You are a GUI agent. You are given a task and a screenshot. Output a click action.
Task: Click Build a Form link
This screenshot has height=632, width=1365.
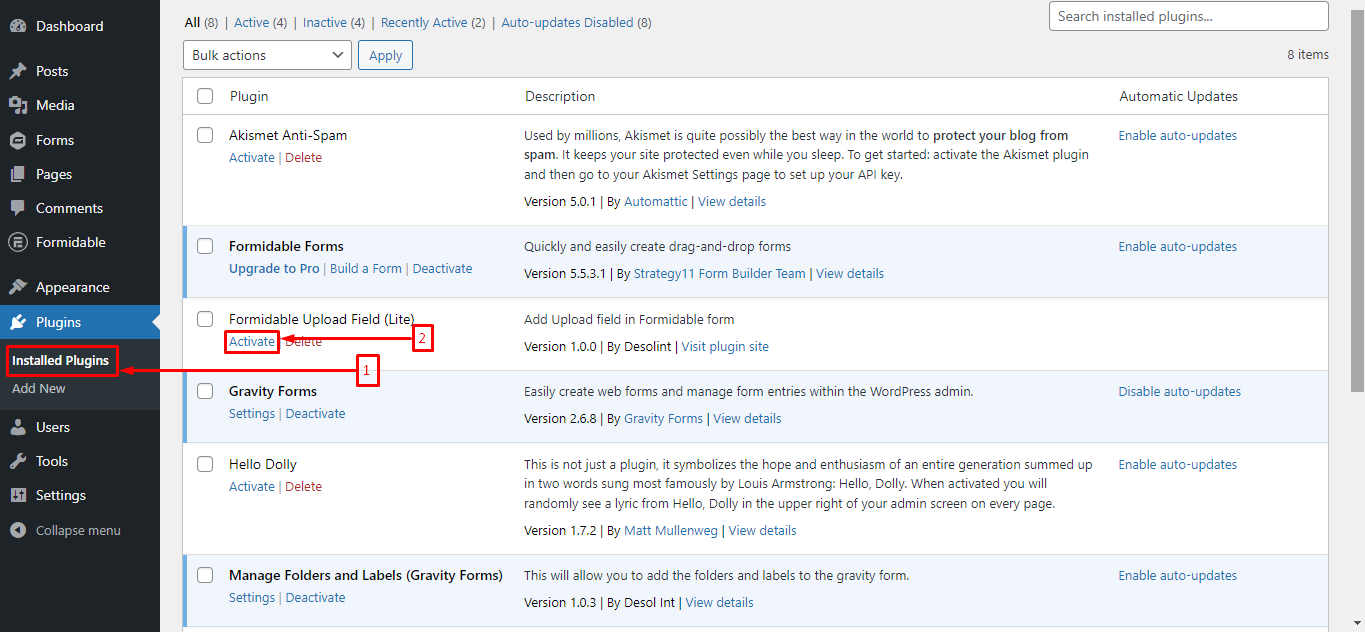[366, 268]
